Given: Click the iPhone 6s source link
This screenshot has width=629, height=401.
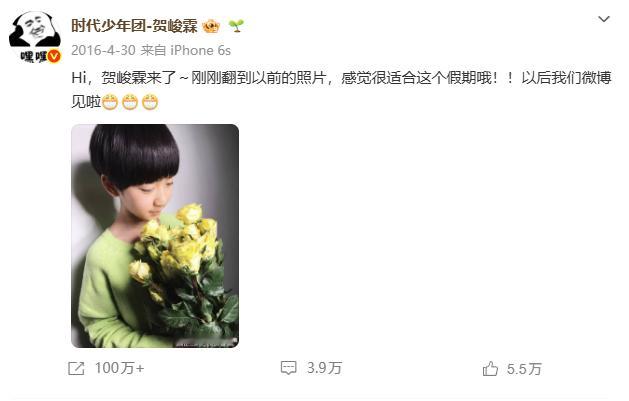Looking at the screenshot, I should 201,51.
